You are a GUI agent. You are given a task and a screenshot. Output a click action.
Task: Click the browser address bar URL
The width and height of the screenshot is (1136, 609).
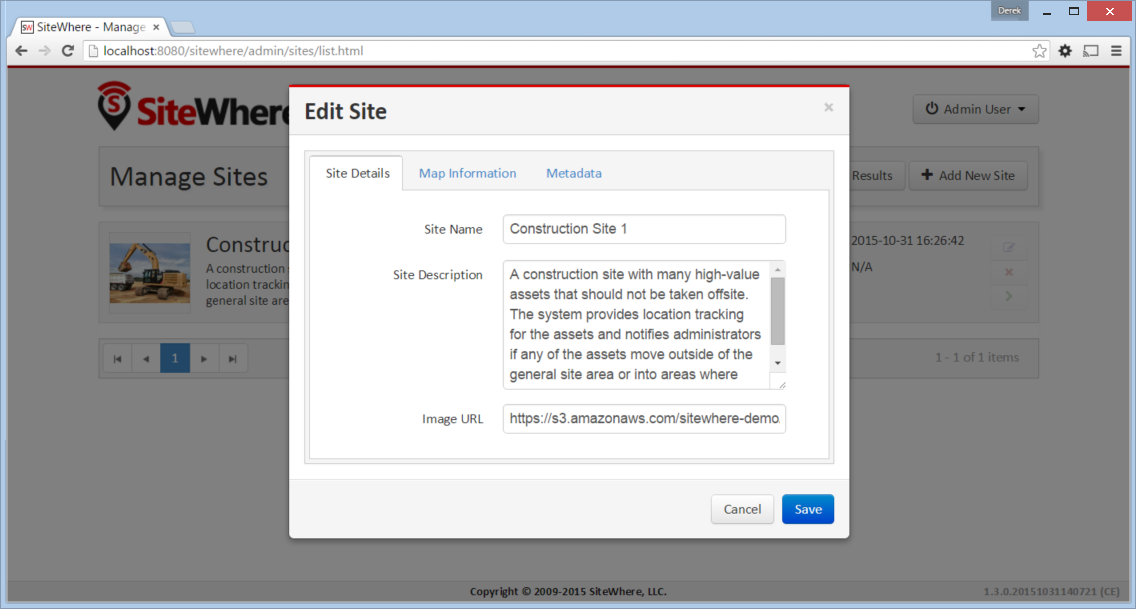233,51
